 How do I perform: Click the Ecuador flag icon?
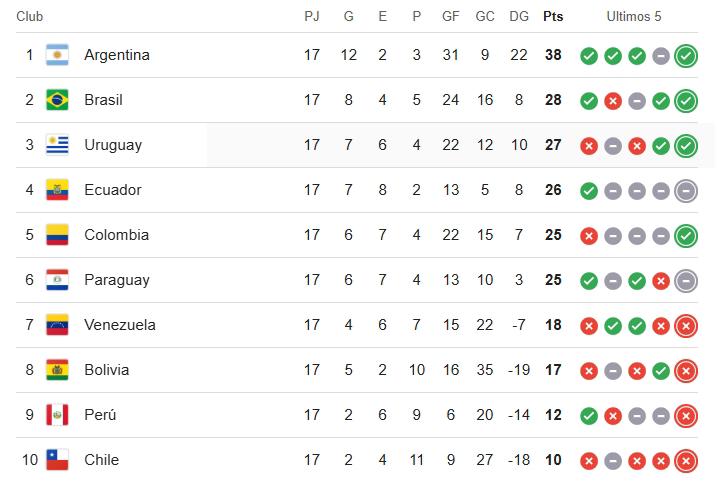coord(57,190)
